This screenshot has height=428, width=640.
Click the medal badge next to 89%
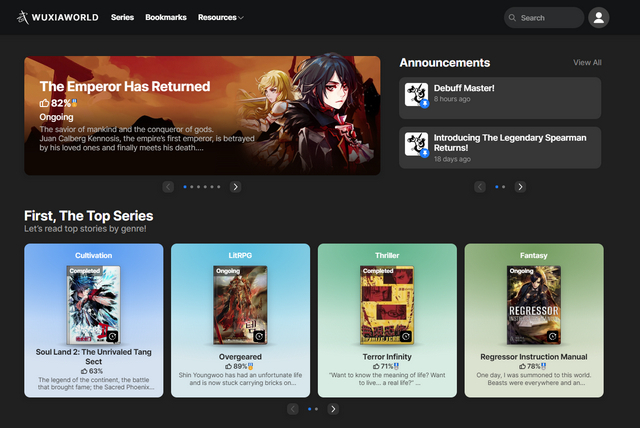(251, 366)
